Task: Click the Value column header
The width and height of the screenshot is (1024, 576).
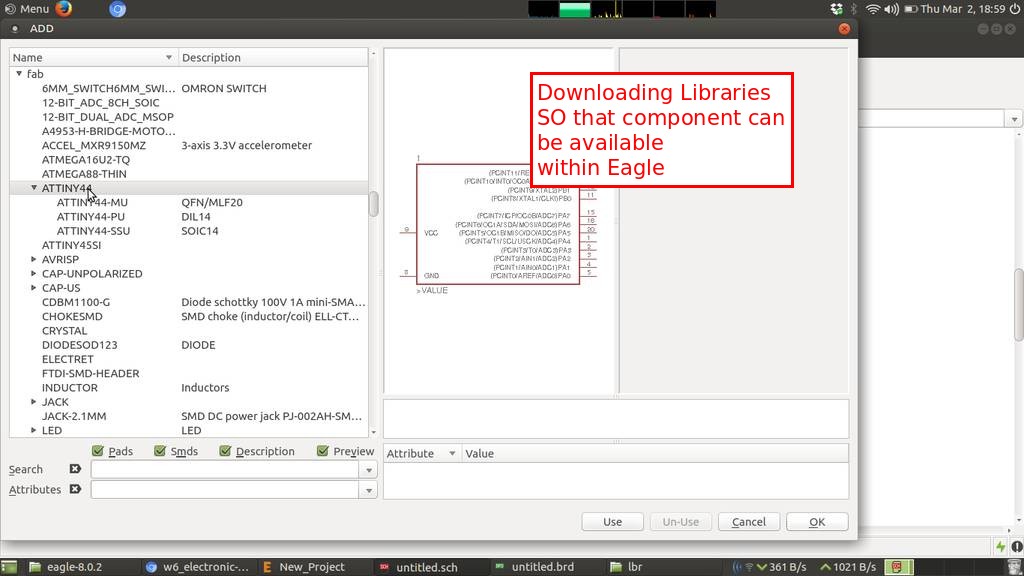Action: coord(655,453)
